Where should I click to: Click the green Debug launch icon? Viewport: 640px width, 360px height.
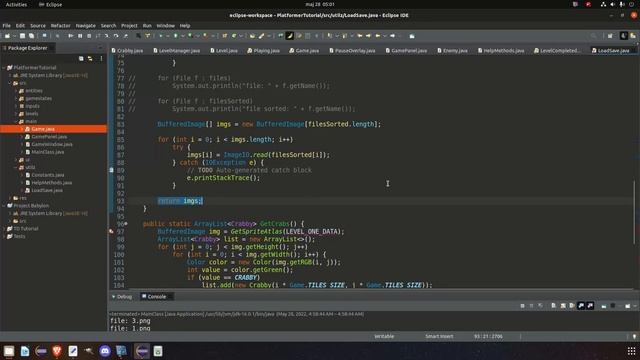(161, 36)
